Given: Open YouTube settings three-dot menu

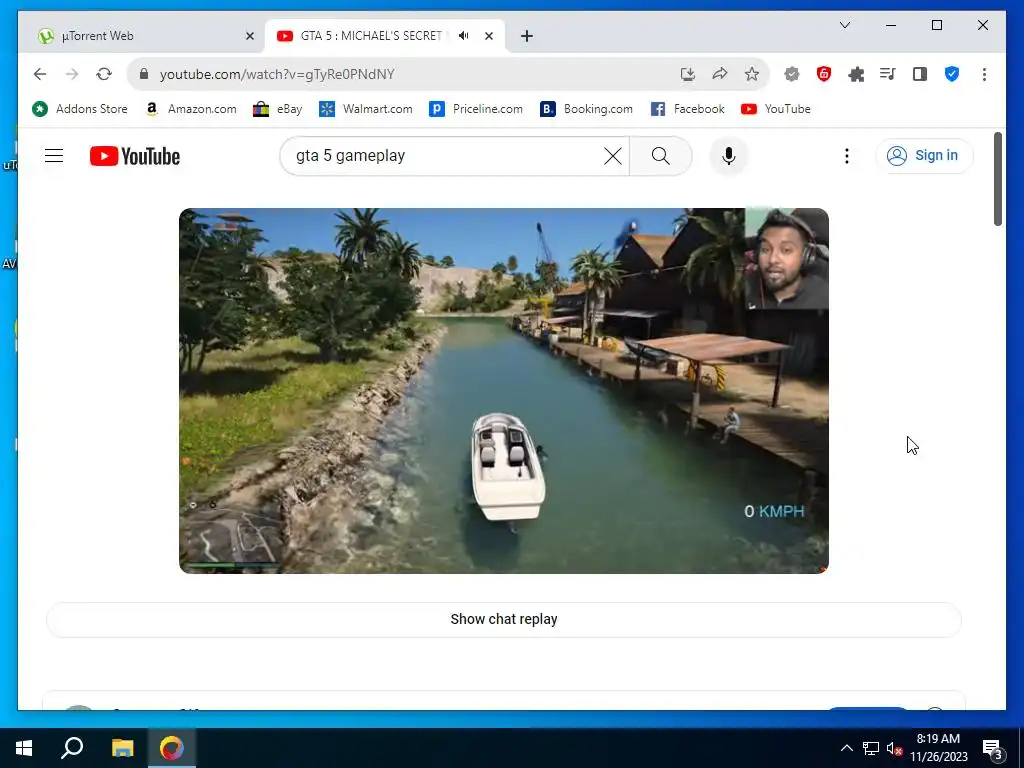Looking at the screenshot, I should (x=846, y=156).
